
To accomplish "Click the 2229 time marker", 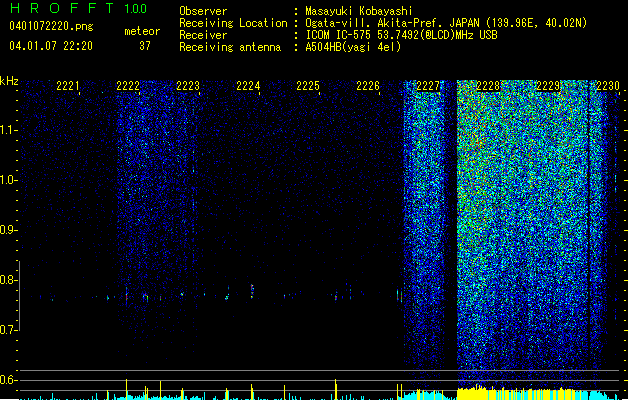I will tap(548, 86).
